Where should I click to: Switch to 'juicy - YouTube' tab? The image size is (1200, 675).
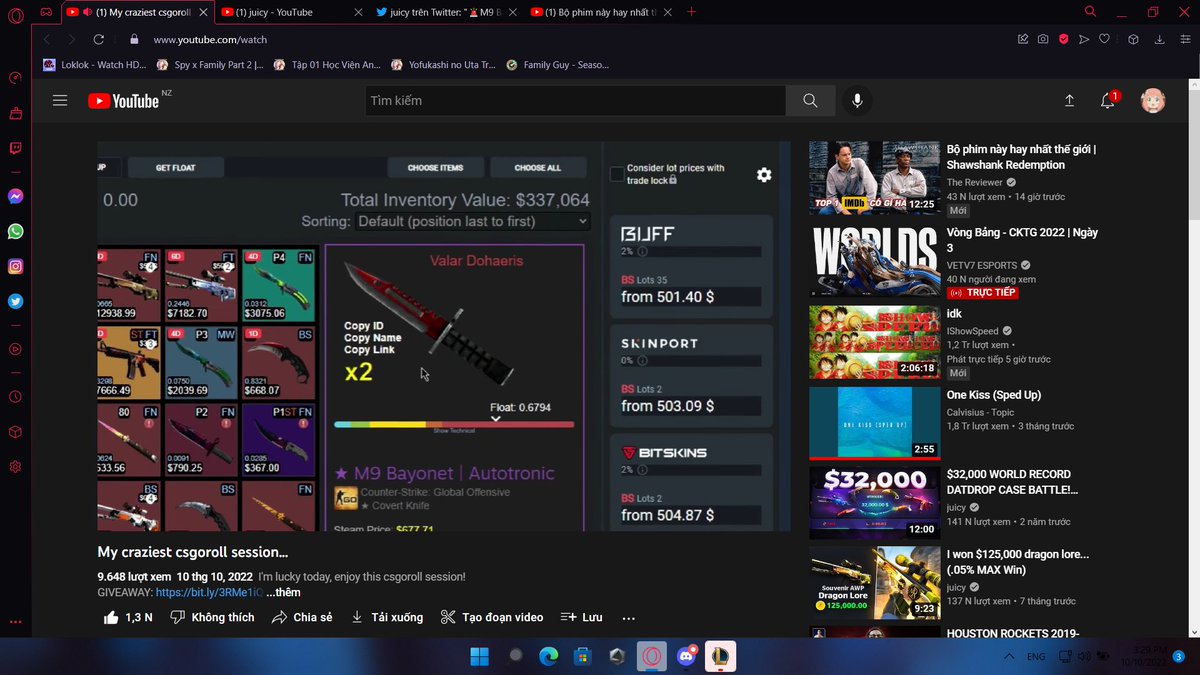click(290, 12)
